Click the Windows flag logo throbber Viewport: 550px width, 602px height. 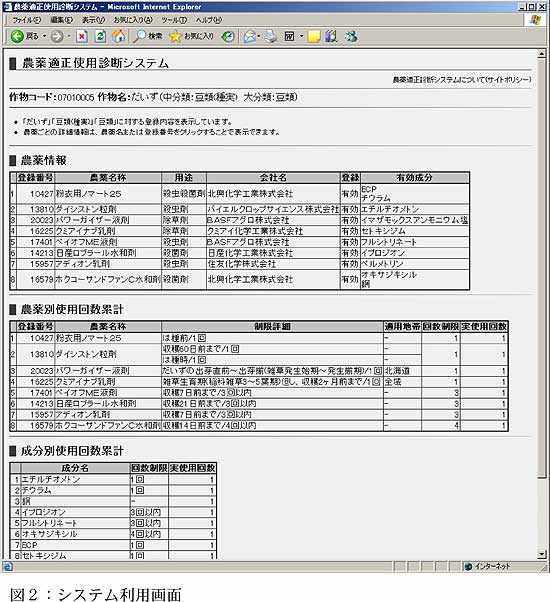(x=535, y=20)
